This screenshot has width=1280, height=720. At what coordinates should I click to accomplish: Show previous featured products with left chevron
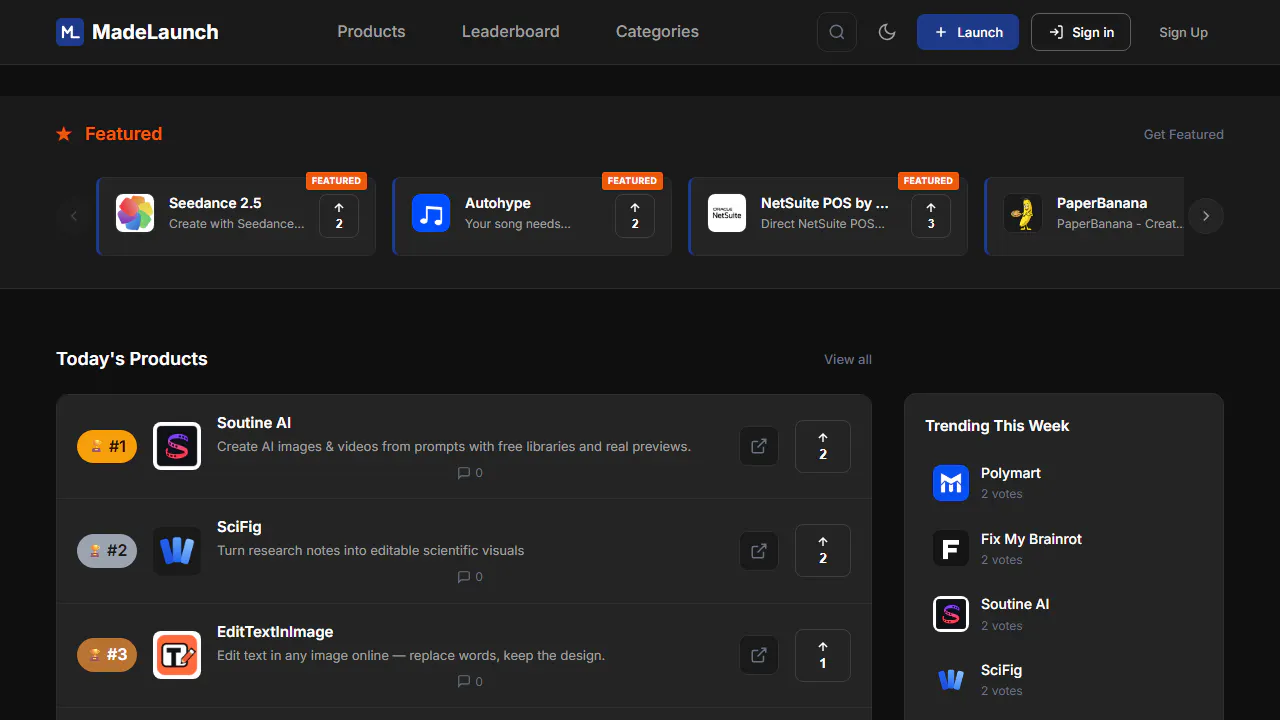[74, 216]
